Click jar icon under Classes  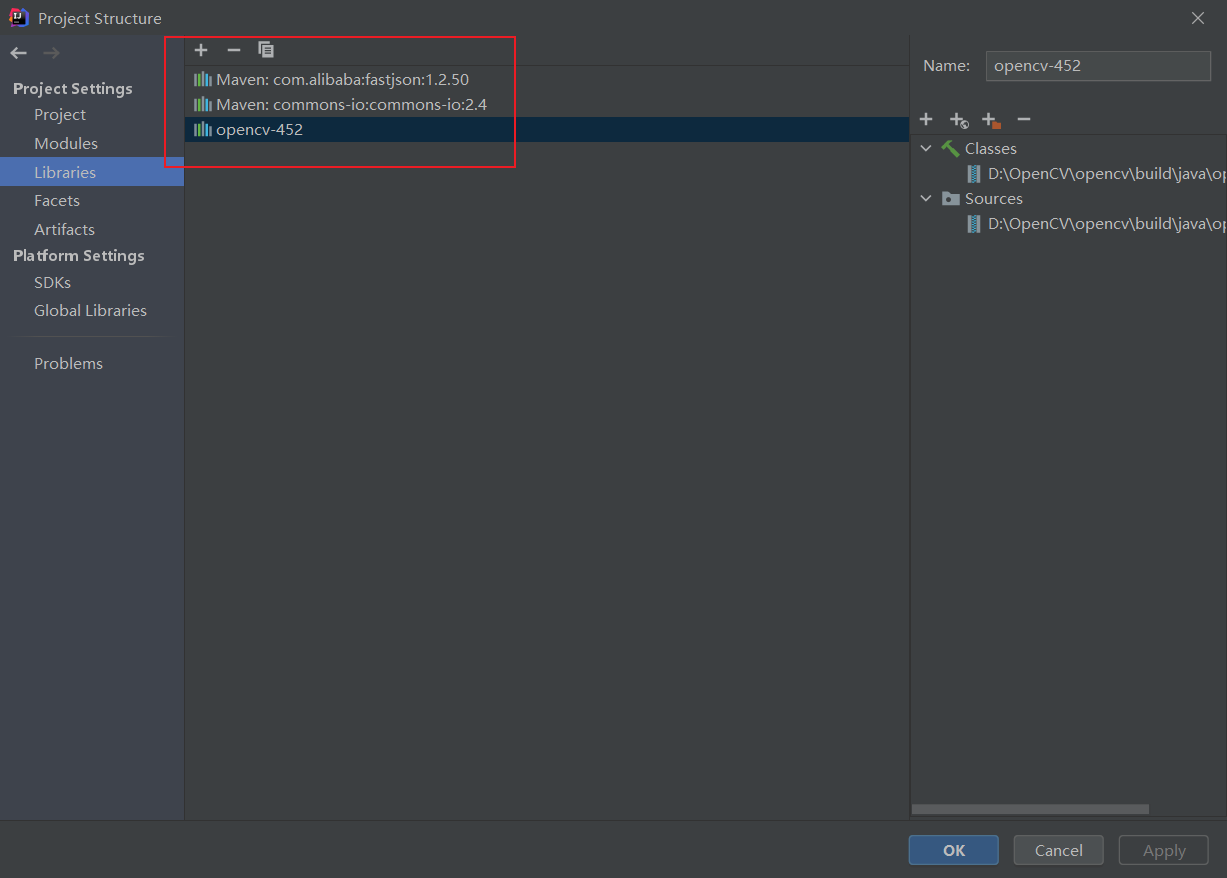tap(974, 174)
